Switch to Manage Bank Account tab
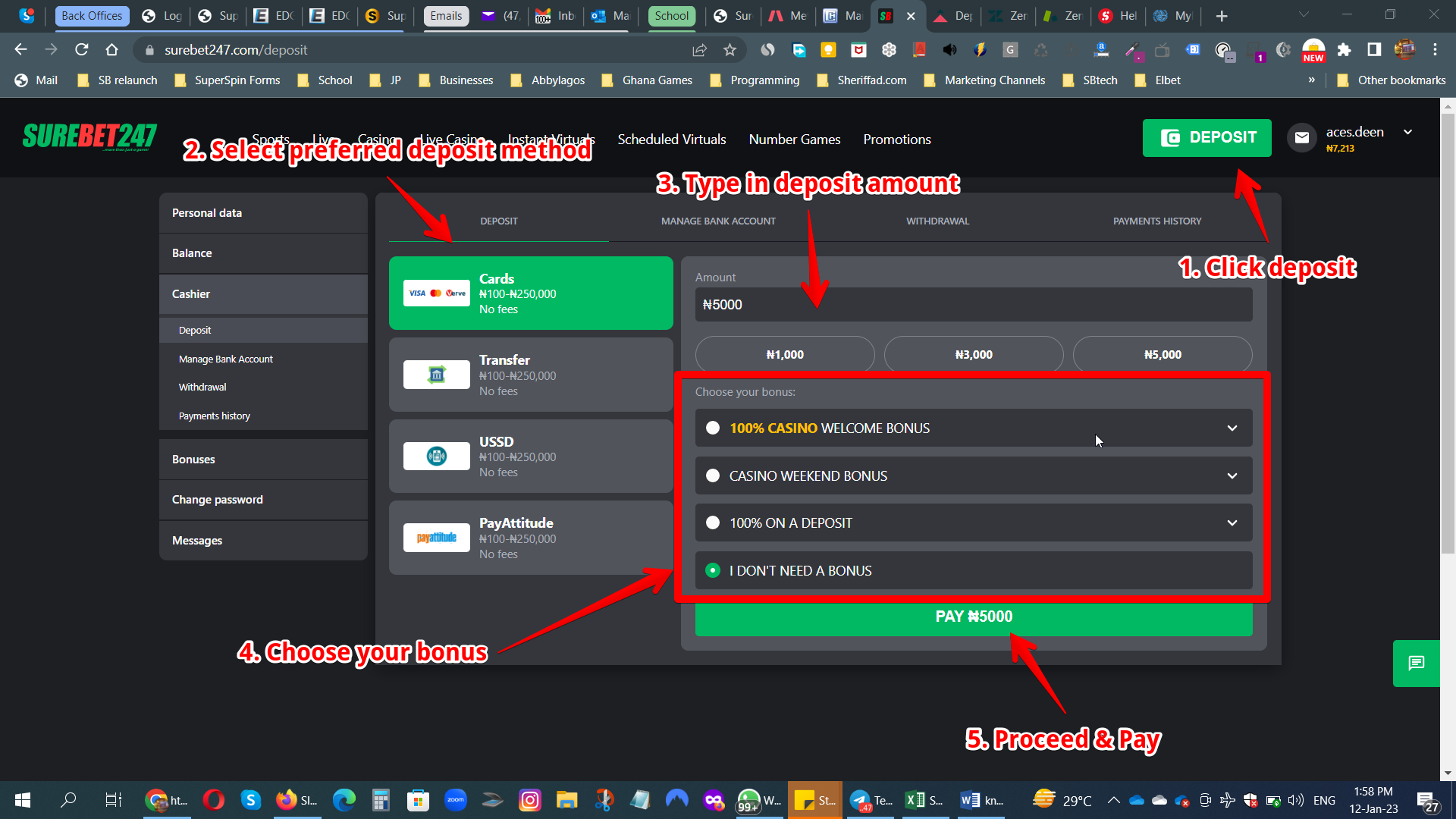The height and width of the screenshot is (819, 1456). click(x=718, y=221)
